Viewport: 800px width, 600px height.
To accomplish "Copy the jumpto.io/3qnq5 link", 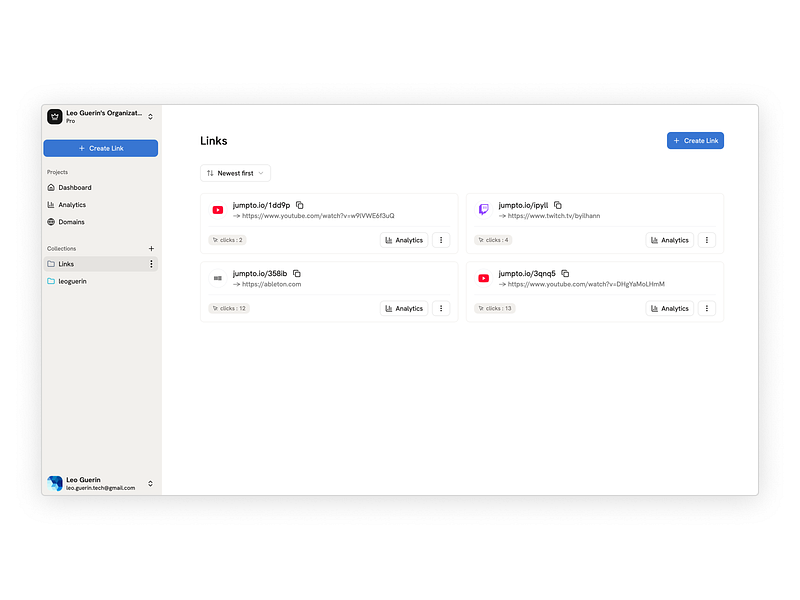I will pyautogui.click(x=565, y=273).
